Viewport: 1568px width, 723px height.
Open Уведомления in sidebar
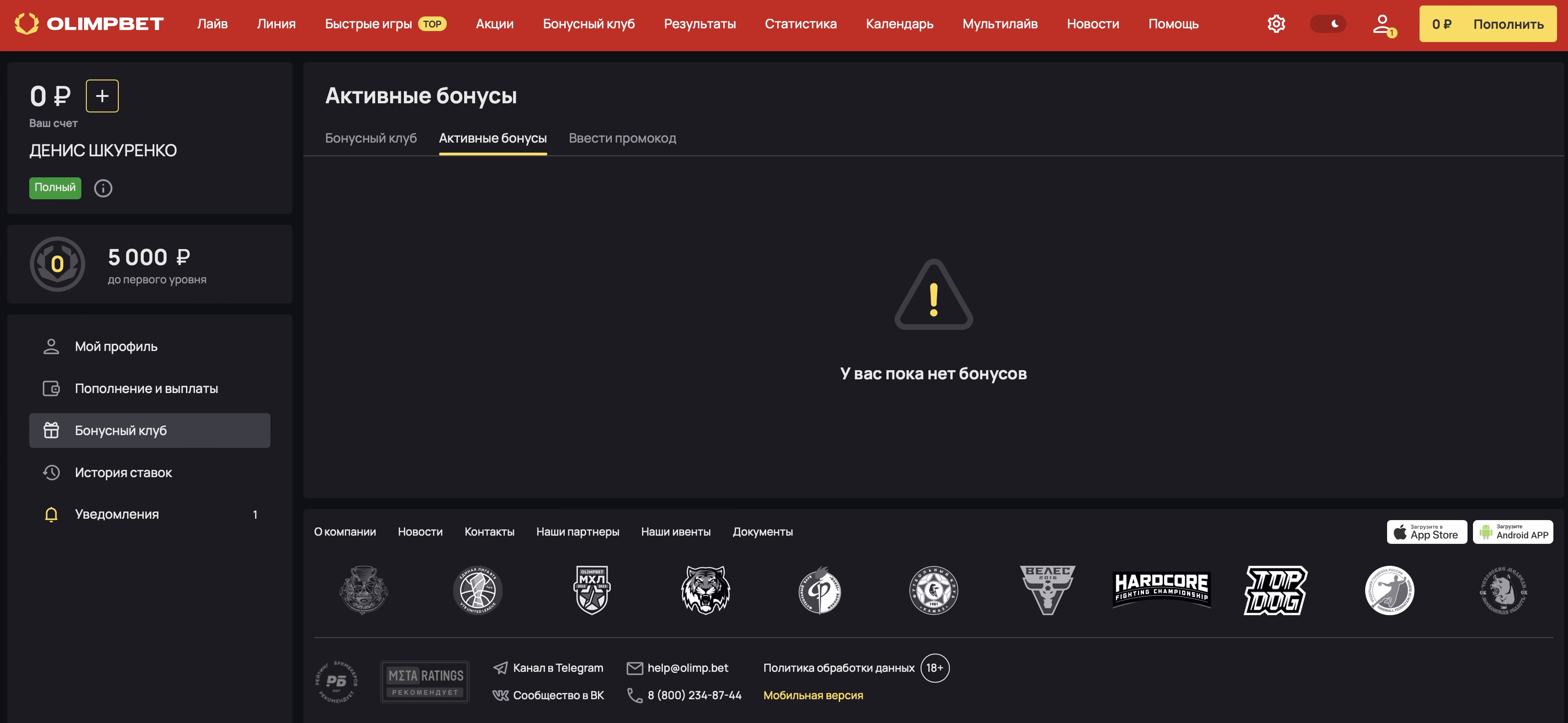point(150,515)
